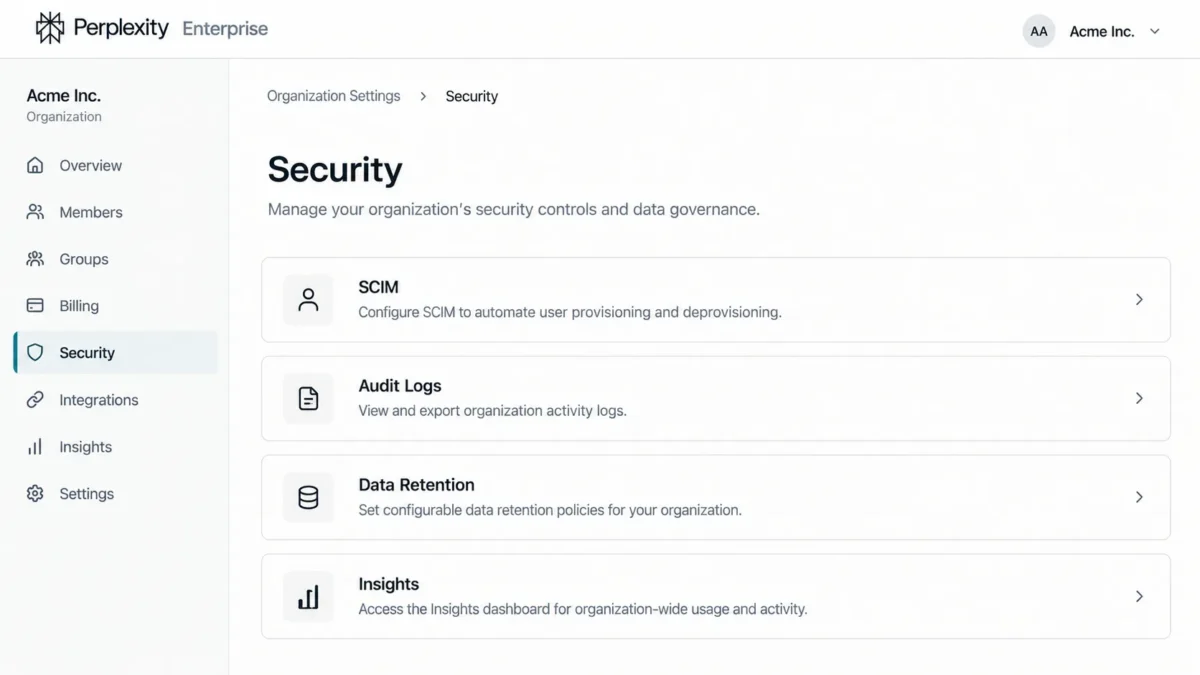The height and width of the screenshot is (675, 1200).
Task: Click the Billing card icon in sidebar
Action: tap(35, 306)
